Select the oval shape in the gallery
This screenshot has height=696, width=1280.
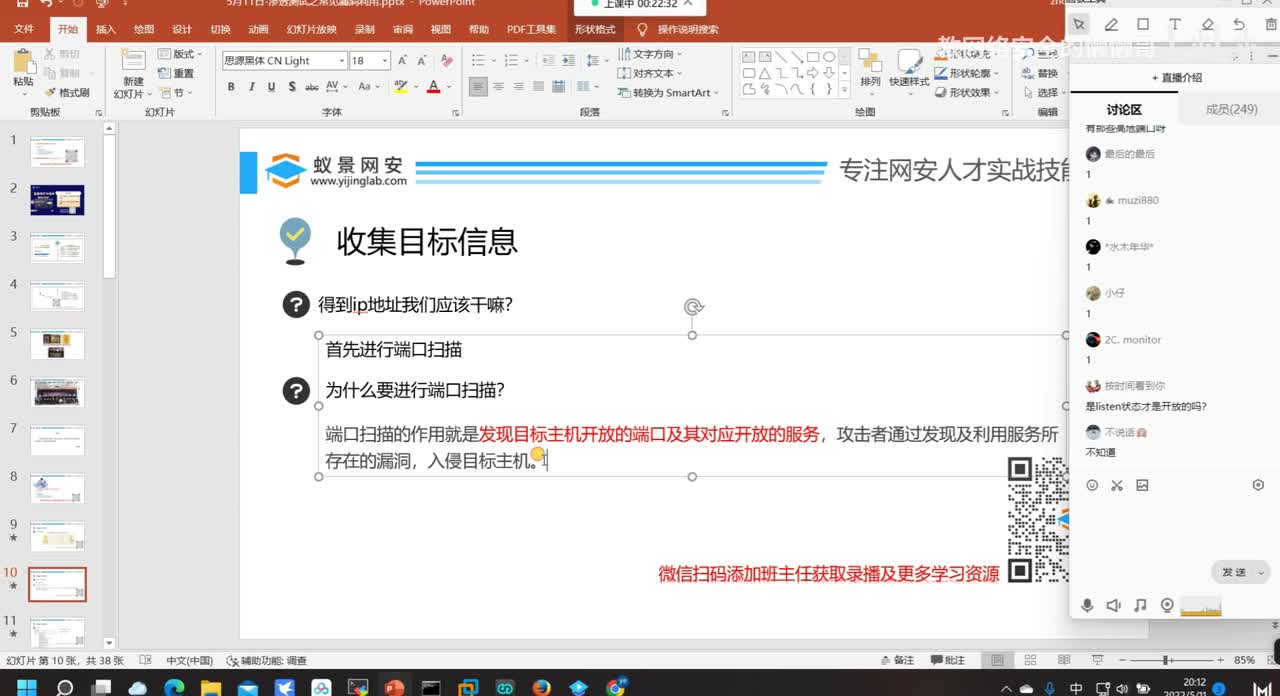pos(829,57)
